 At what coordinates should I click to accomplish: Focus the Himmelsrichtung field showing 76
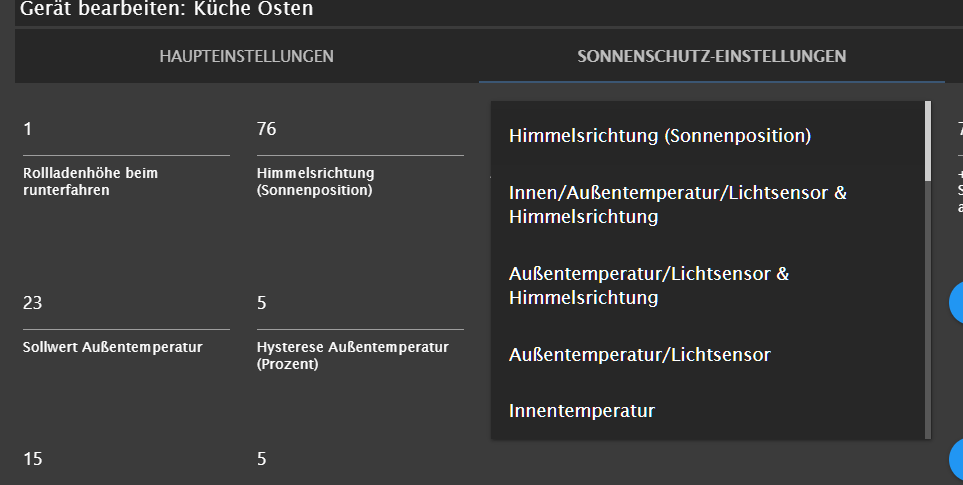tap(360, 129)
